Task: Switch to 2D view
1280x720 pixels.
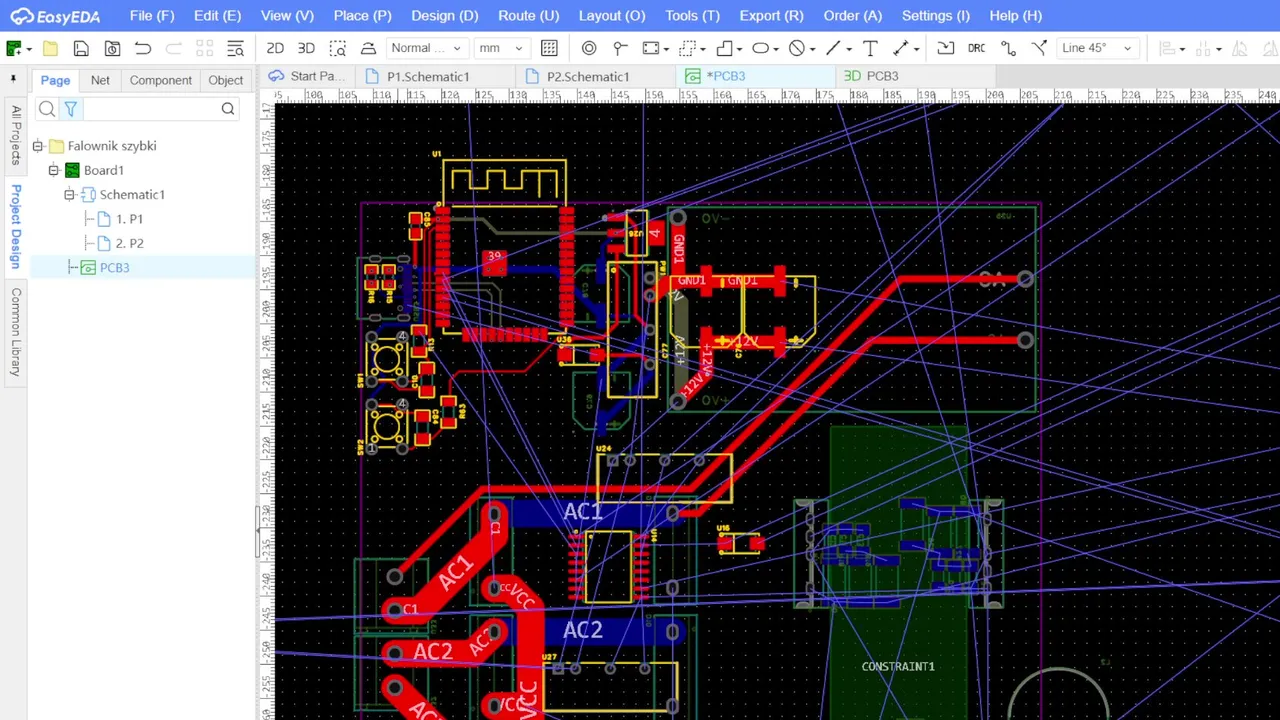Action: coord(275,48)
